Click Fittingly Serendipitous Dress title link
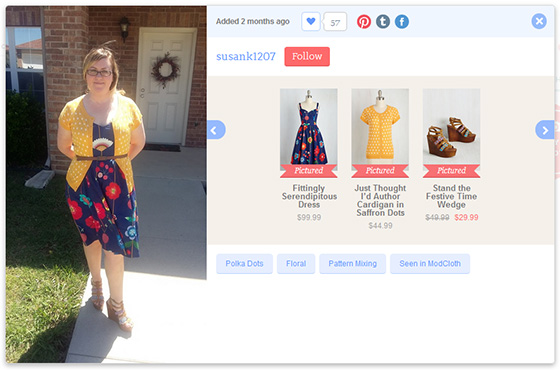560x370 pixels. click(x=309, y=196)
